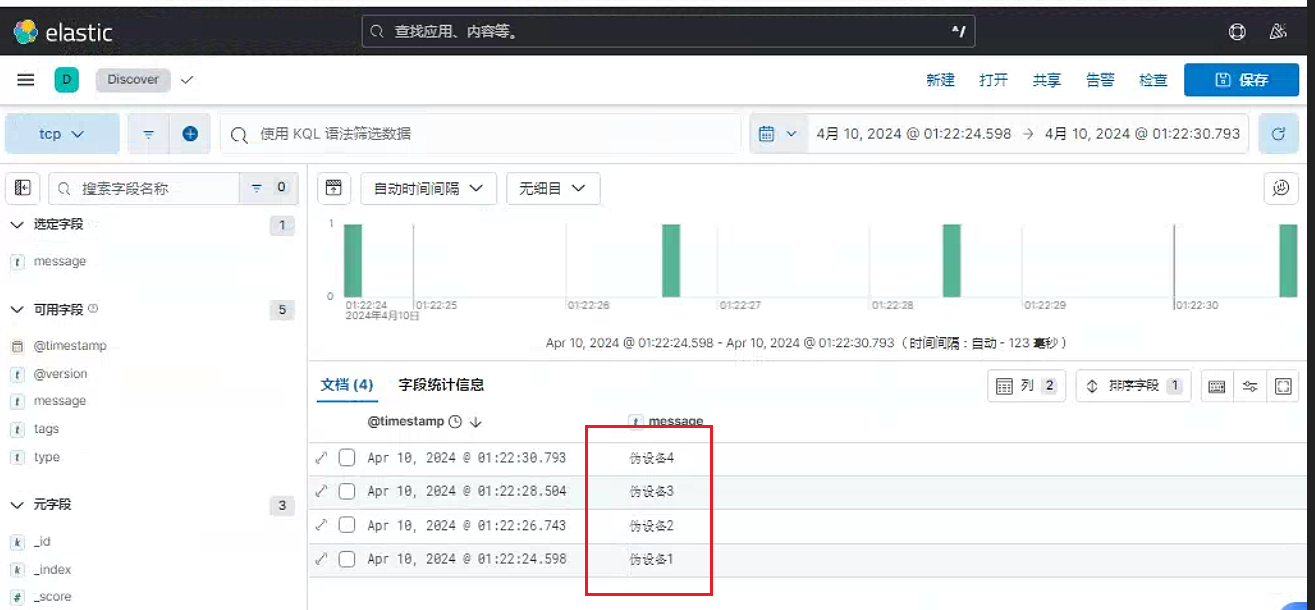
Task: Filter fields by type in sidebar
Action: click(267, 187)
